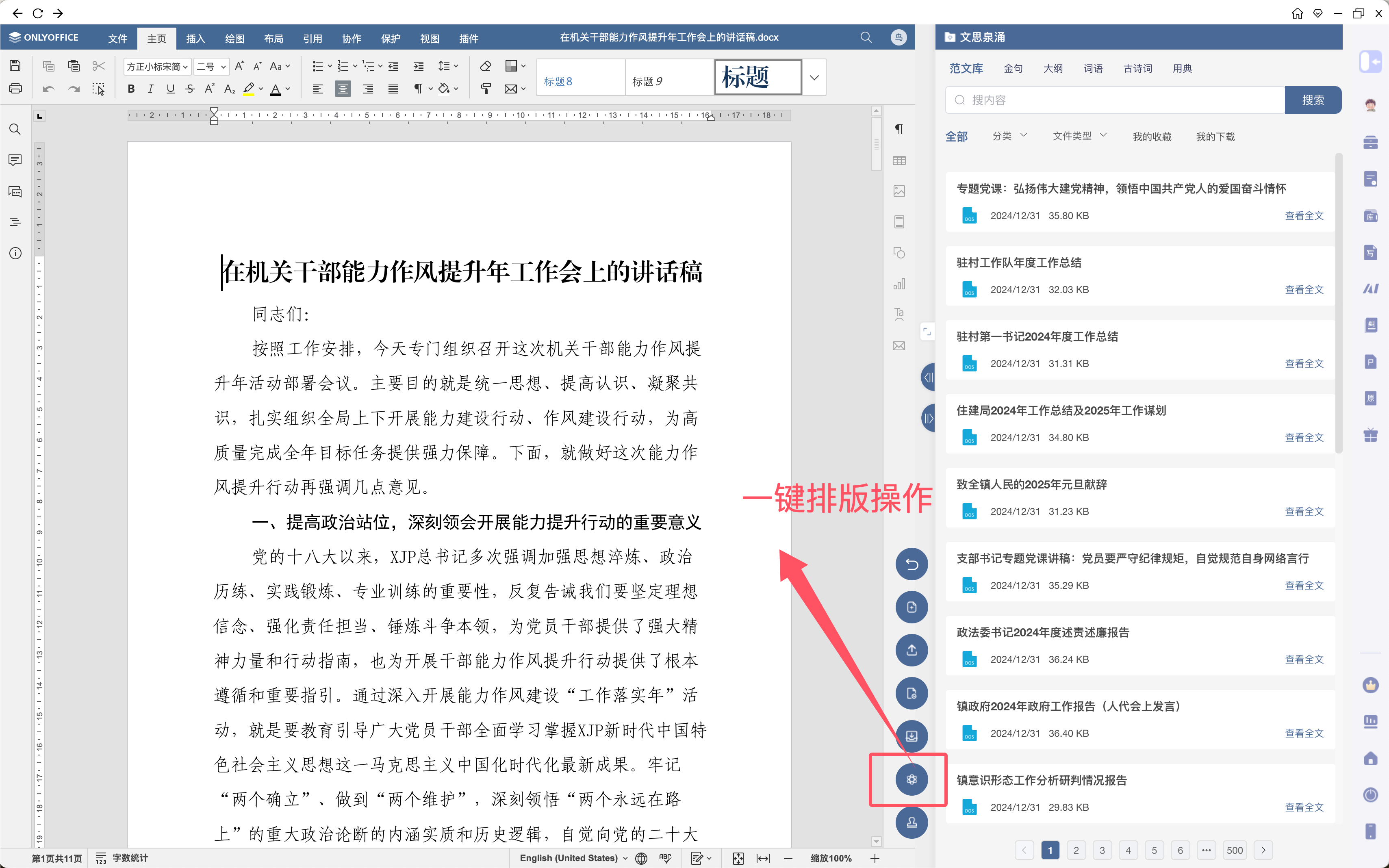Click the round upload arrow button
Image resolution: width=1389 pixels, height=868 pixels.
[912, 651]
